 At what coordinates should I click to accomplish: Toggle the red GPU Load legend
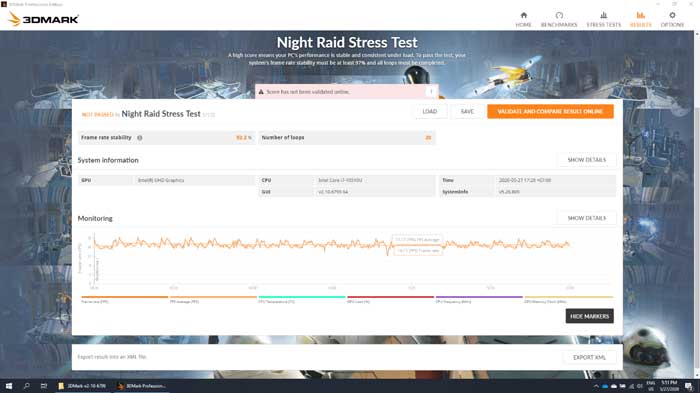pos(391,299)
